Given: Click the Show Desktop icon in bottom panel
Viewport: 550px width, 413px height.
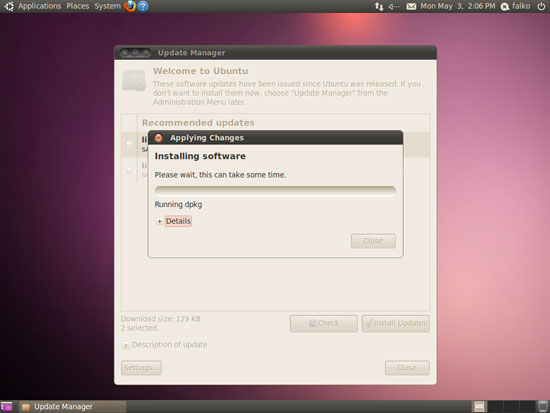Looking at the screenshot, I should pos(6,407).
